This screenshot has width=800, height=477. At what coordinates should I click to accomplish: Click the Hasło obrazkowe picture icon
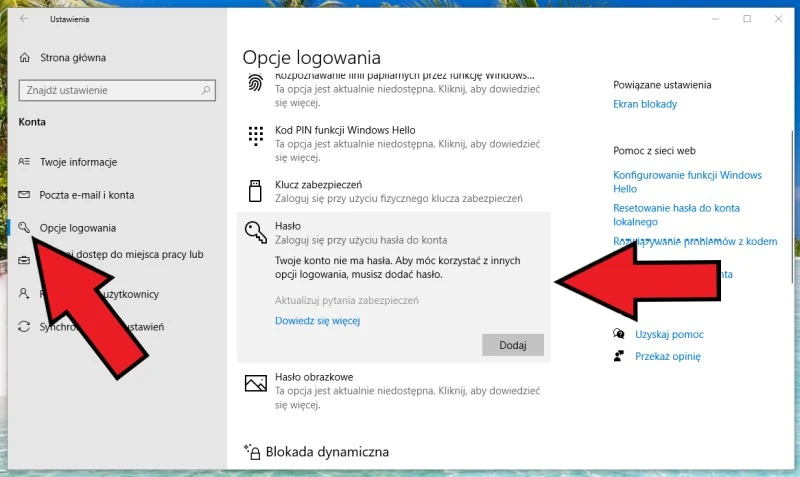(x=256, y=382)
